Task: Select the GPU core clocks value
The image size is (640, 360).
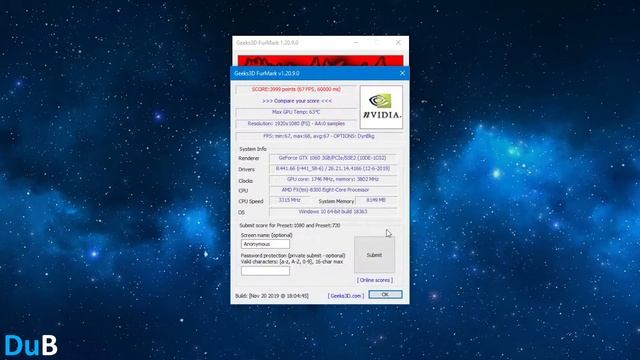Action: [x=333, y=179]
